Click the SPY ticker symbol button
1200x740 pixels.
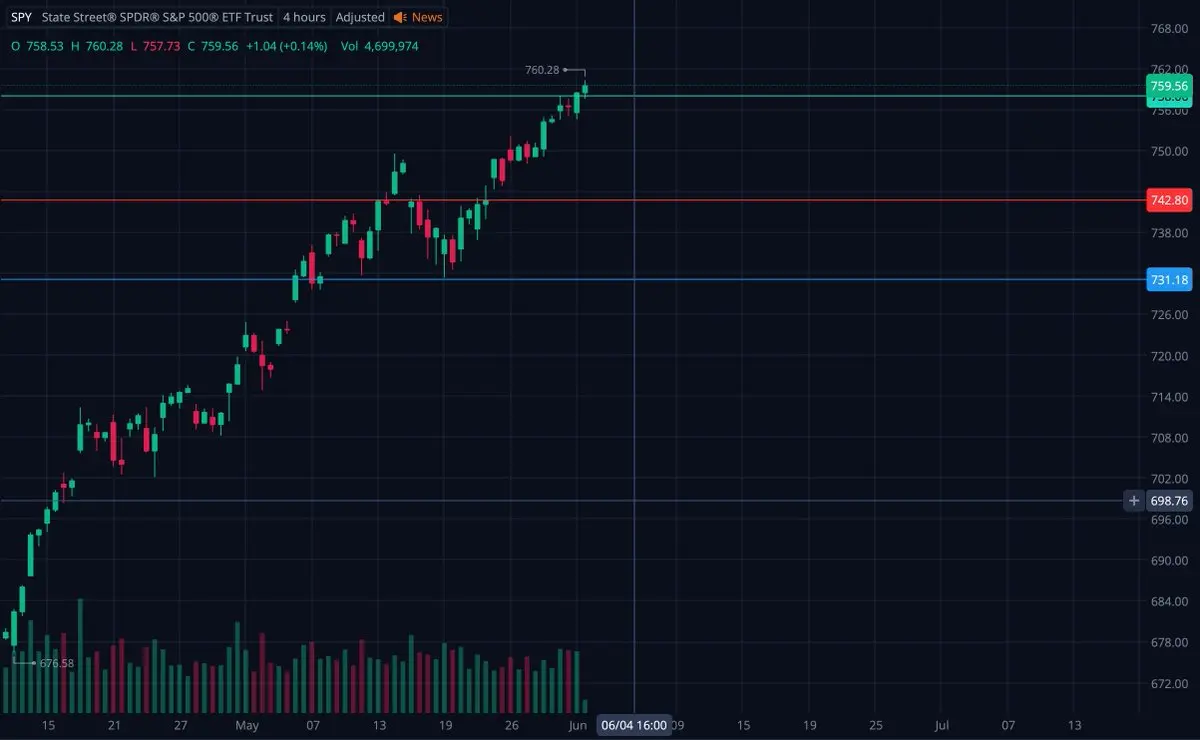[x=21, y=17]
